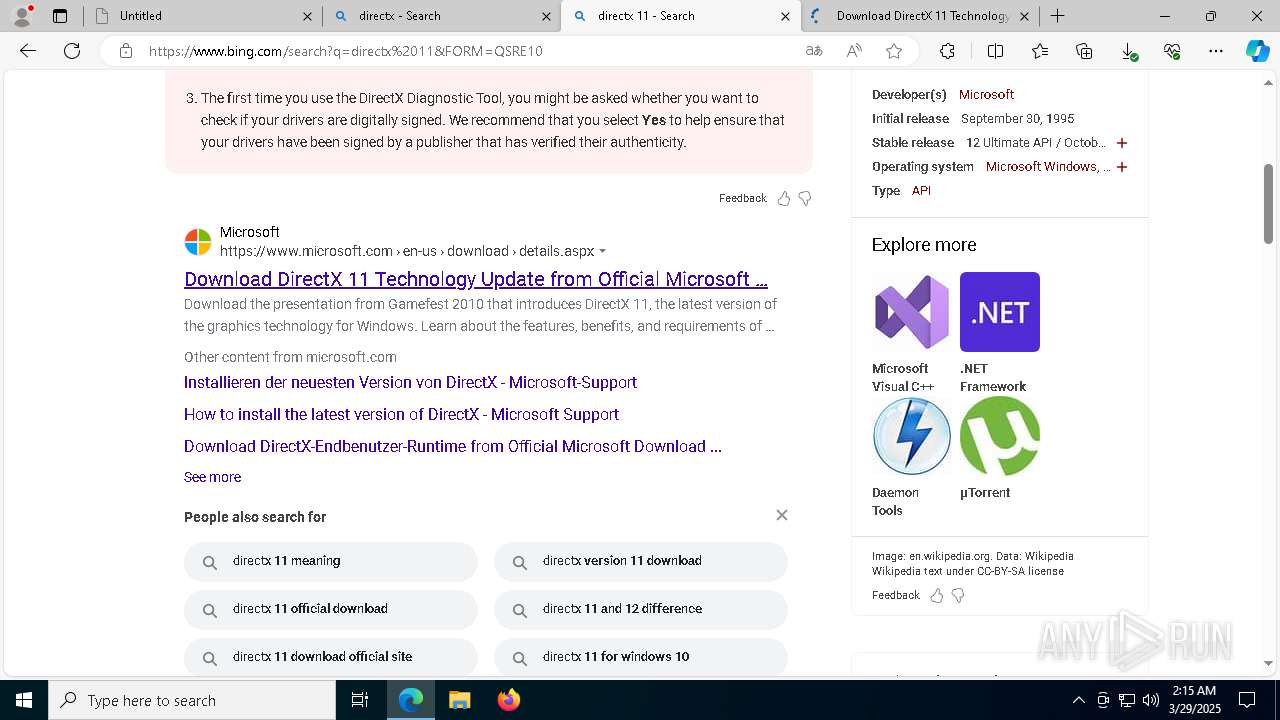View site information lock icon

[125, 51]
